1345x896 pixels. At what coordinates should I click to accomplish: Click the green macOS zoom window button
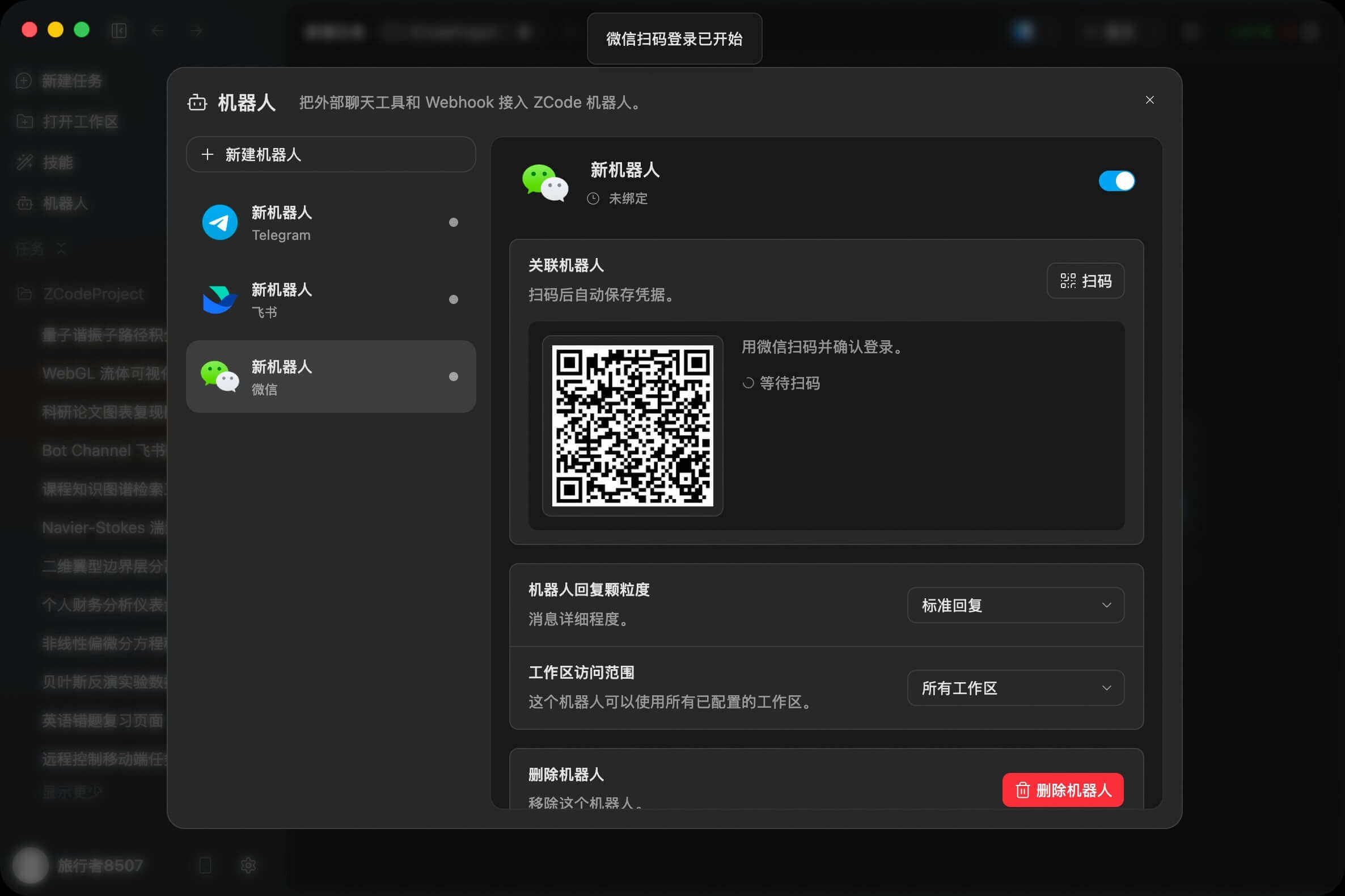(82, 29)
